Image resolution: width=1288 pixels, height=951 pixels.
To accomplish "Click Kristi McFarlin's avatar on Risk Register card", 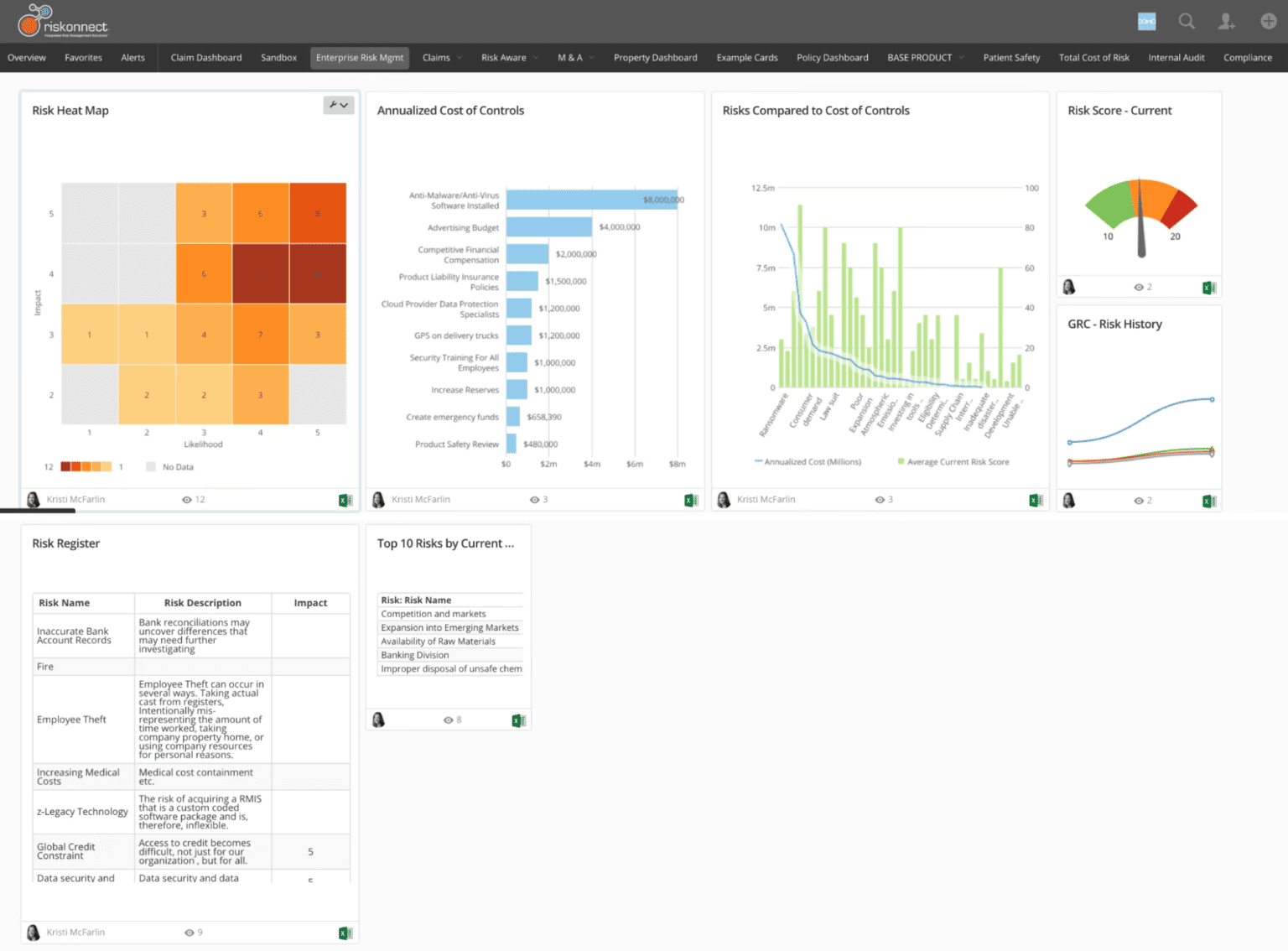I will click(33, 932).
